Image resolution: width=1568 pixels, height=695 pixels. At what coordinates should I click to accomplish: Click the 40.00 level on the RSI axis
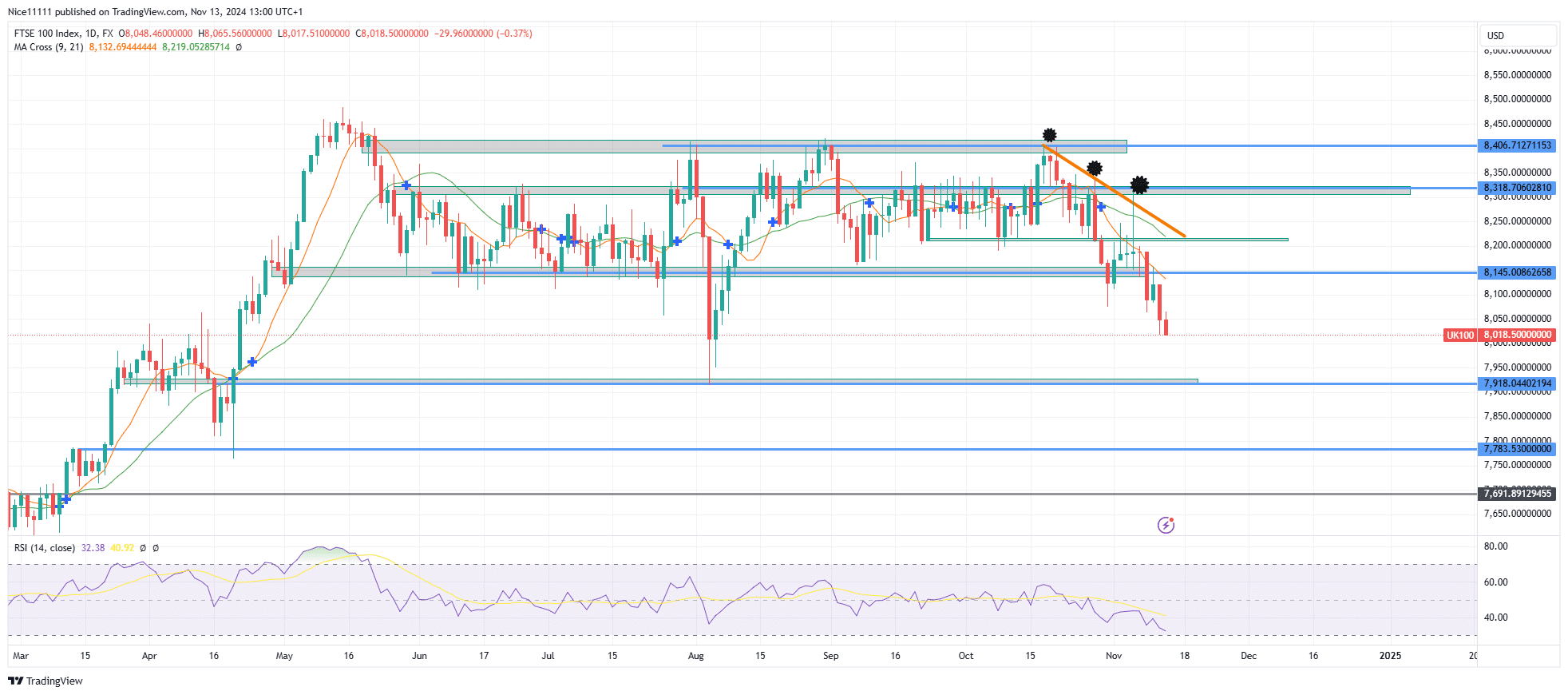pyautogui.click(x=1496, y=618)
